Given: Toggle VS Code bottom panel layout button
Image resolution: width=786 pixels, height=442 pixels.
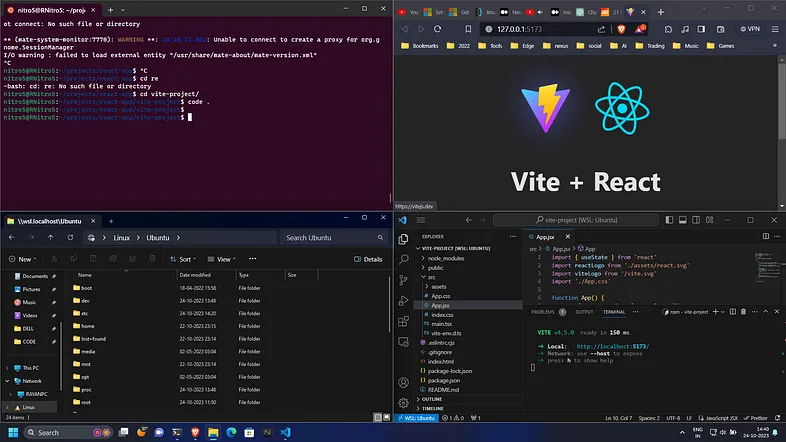Looking at the screenshot, I should click(683, 220).
